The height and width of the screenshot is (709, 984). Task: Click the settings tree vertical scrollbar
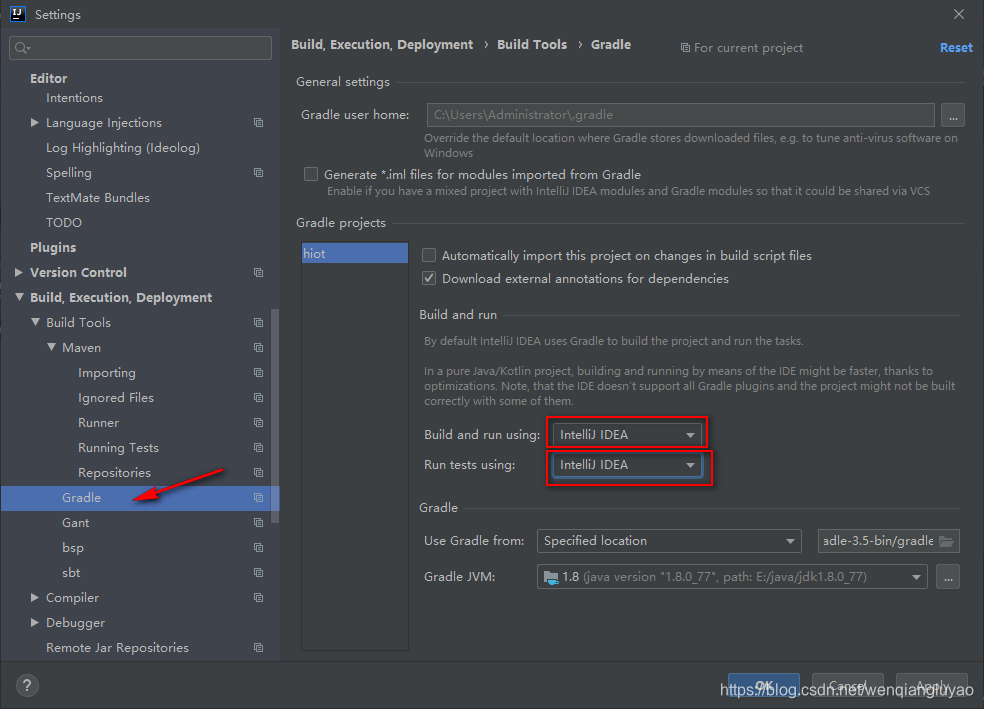coord(275,416)
